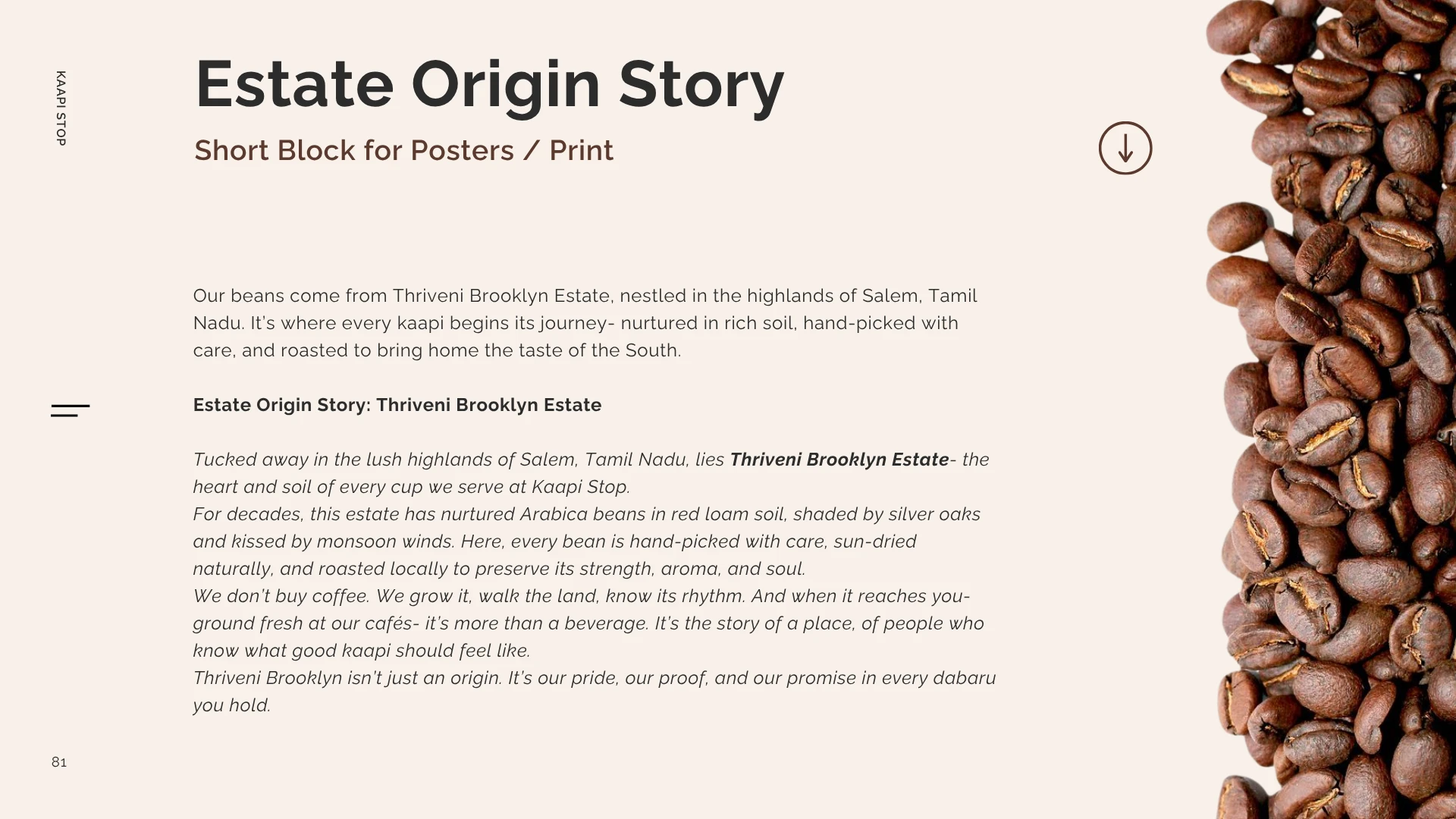Image resolution: width=1456 pixels, height=819 pixels.
Task: Click the 'Our beans come from' paragraph
Action: click(584, 323)
